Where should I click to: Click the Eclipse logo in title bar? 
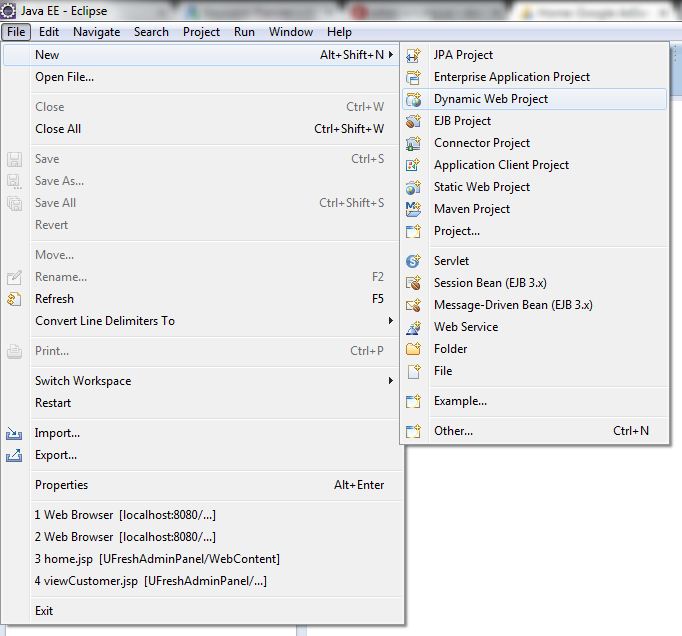[x=8, y=10]
